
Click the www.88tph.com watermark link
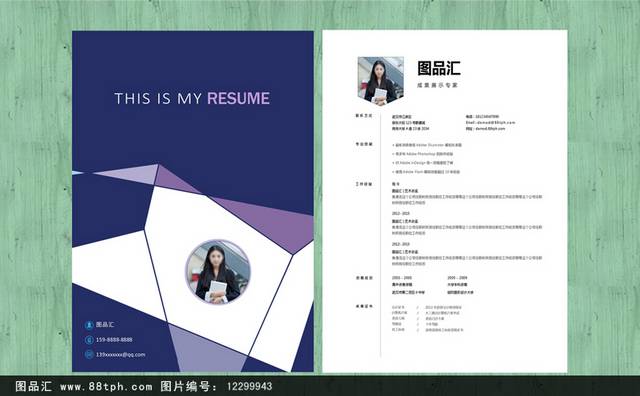pyautogui.click(x=106, y=387)
